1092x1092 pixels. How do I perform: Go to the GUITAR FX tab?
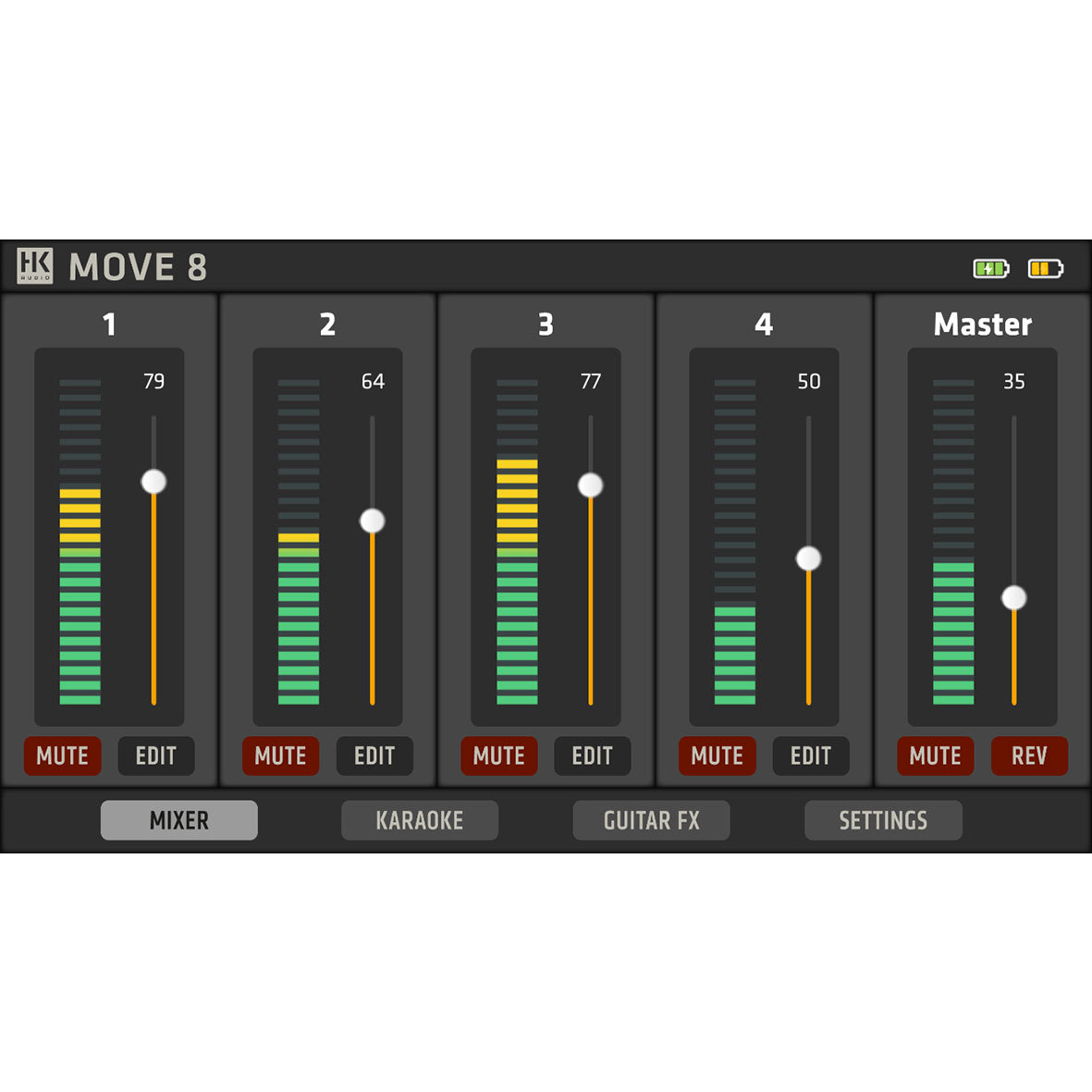click(651, 820)
